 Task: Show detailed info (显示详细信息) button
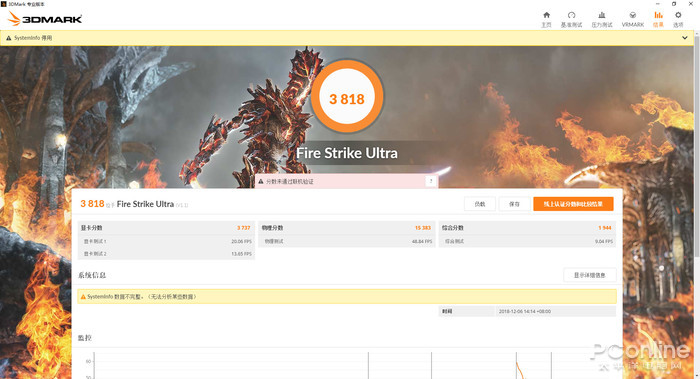pos(590,275)
